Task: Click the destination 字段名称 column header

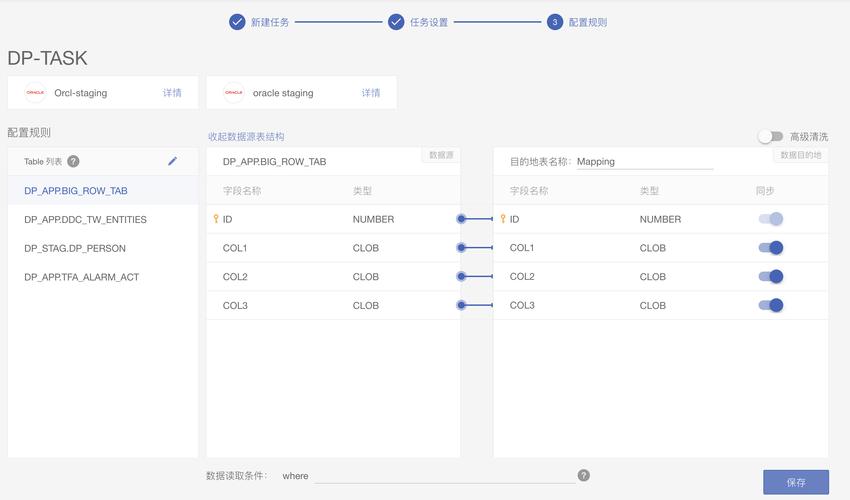Action: click(529, 191)
